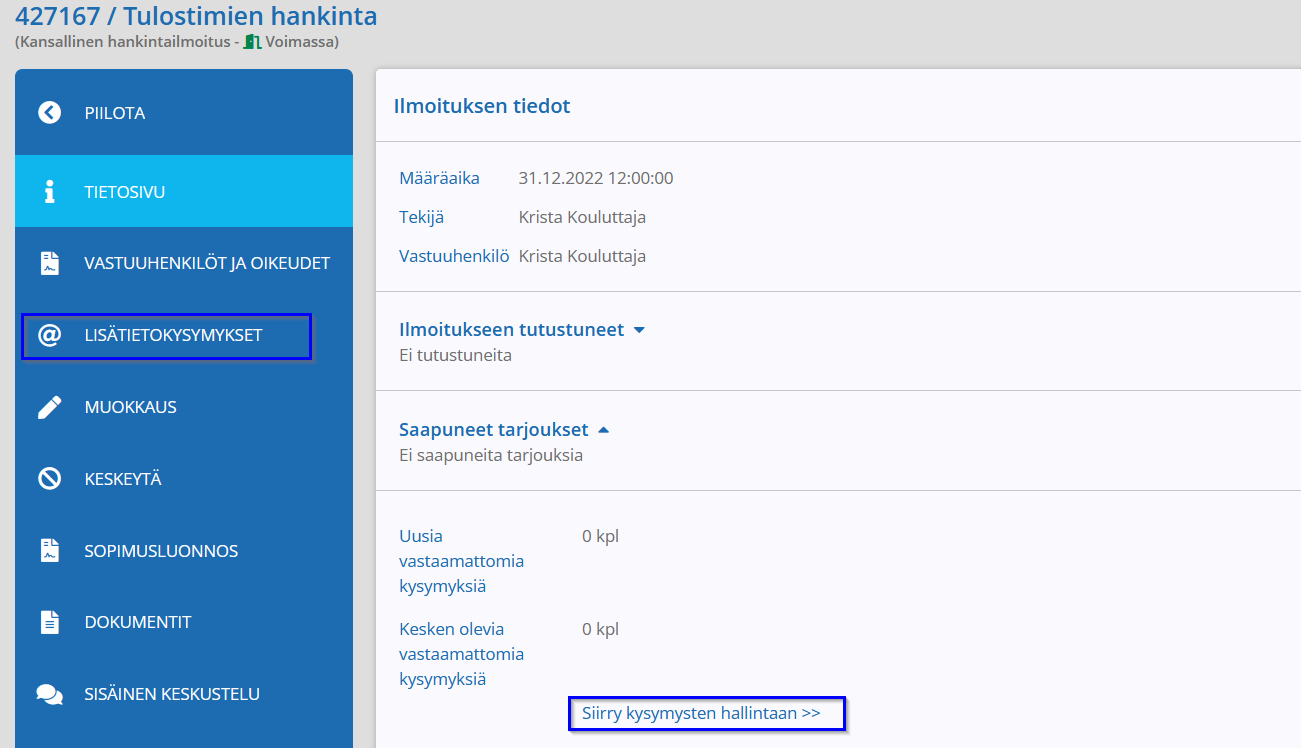
Task: Click the page icon for Dokumentit
Action: point(49,622)
